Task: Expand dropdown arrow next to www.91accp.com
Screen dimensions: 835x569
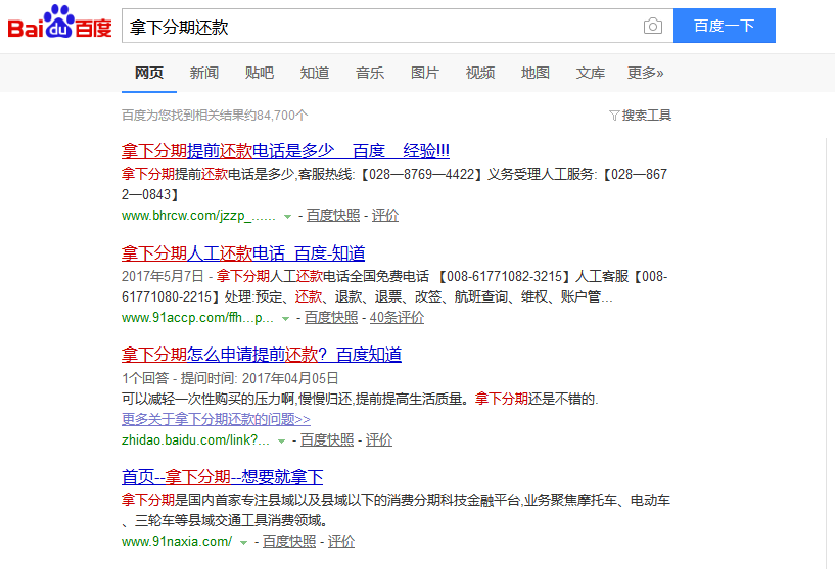Action: [285, 319]
